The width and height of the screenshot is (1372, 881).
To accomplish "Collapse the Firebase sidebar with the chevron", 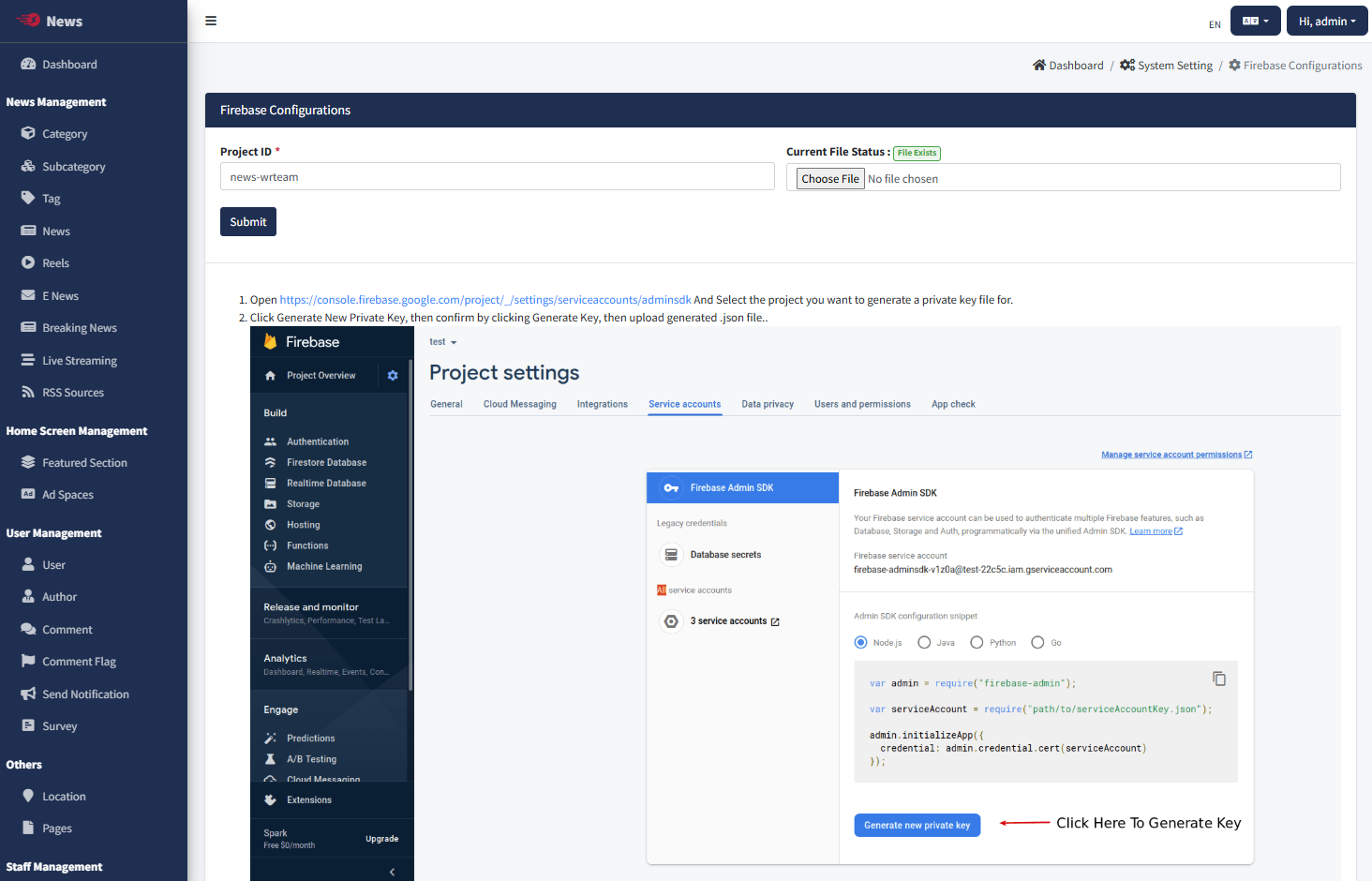I will tap(392, 872).
